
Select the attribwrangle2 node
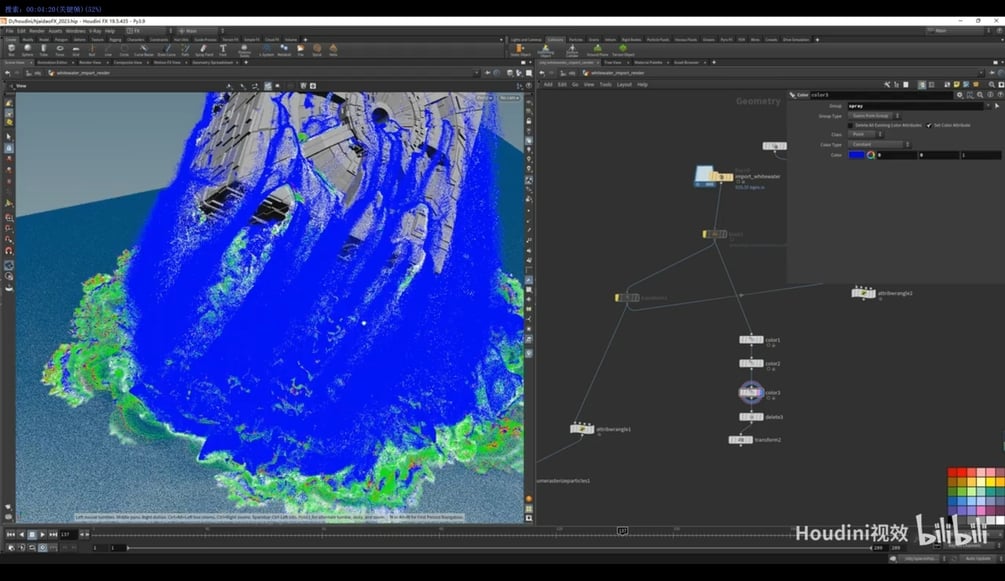(x=863, y=293)
